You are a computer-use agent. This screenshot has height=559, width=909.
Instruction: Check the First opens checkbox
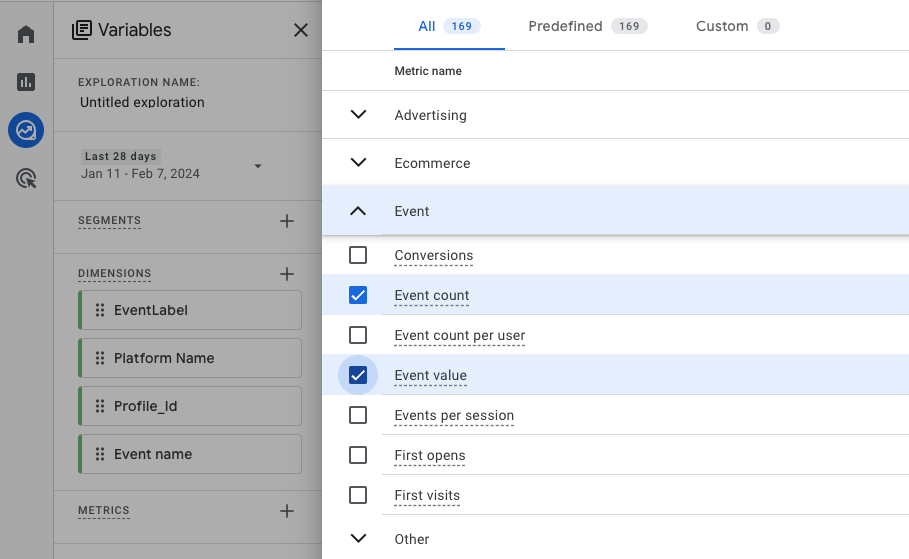tap(358, 455)
